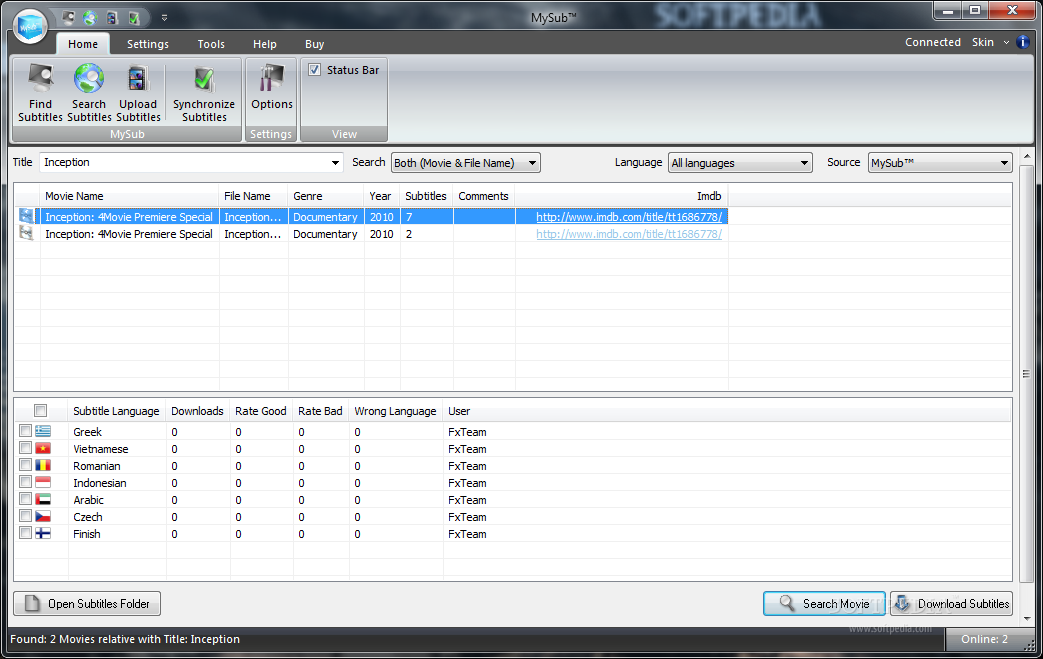Switch to the Settings tab
Screen dimensions: 1043x659
pos(148,44)
